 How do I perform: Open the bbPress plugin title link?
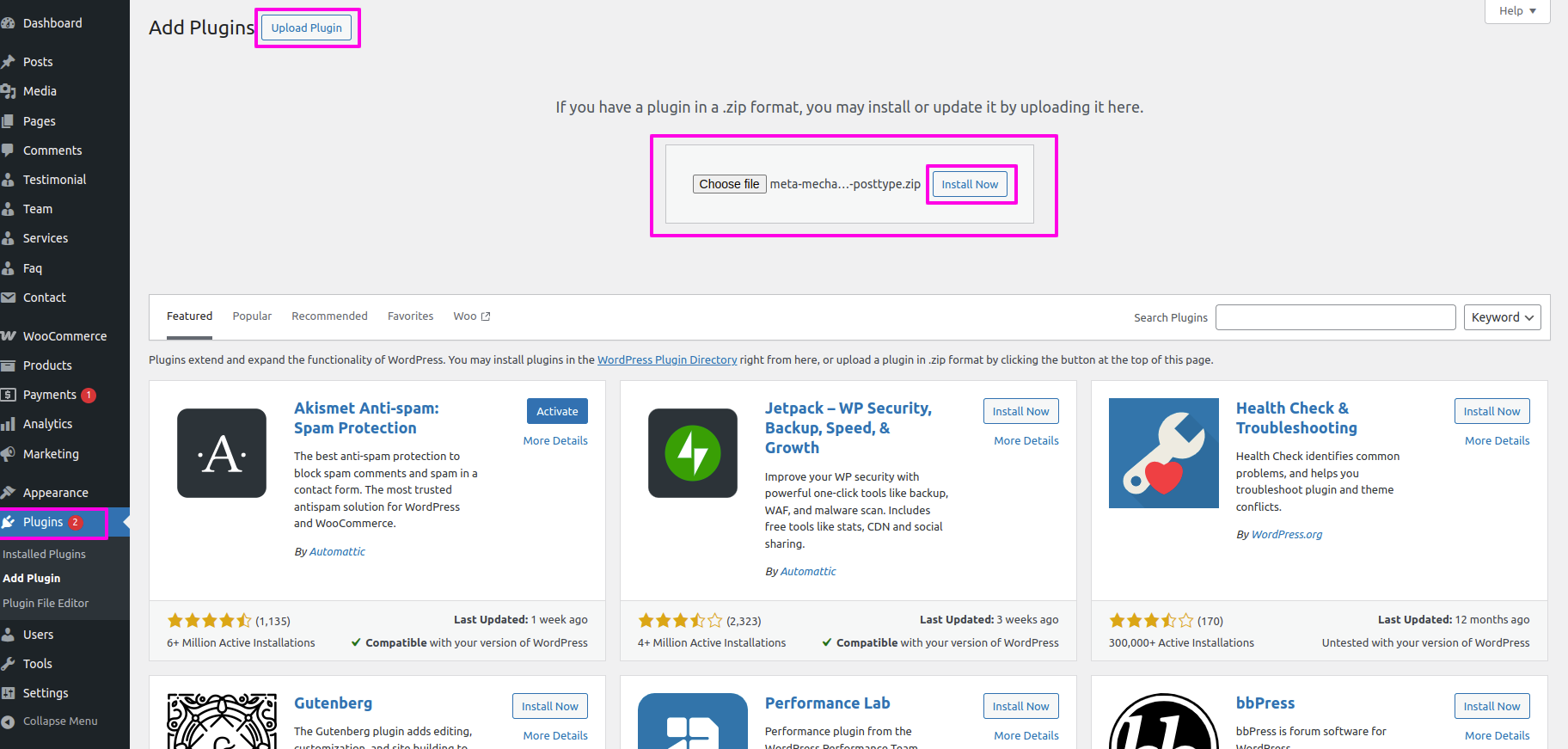coord(1265,703)
